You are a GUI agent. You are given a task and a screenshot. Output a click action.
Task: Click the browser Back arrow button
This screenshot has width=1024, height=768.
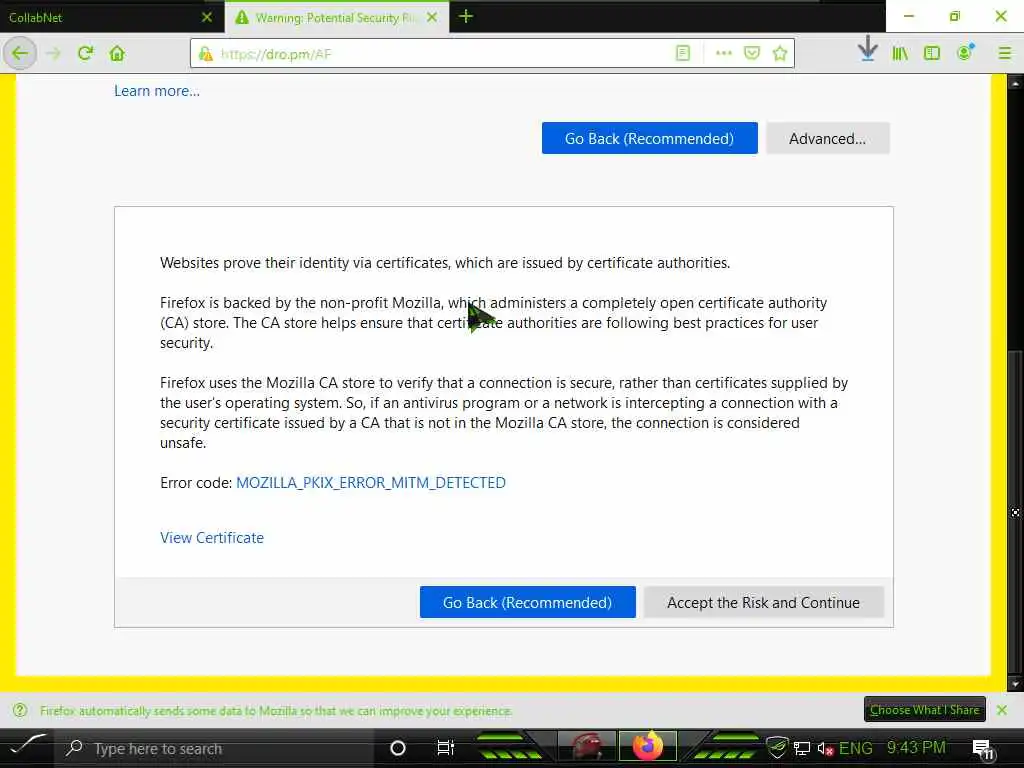pyautogui.click(x=20, y=54)
